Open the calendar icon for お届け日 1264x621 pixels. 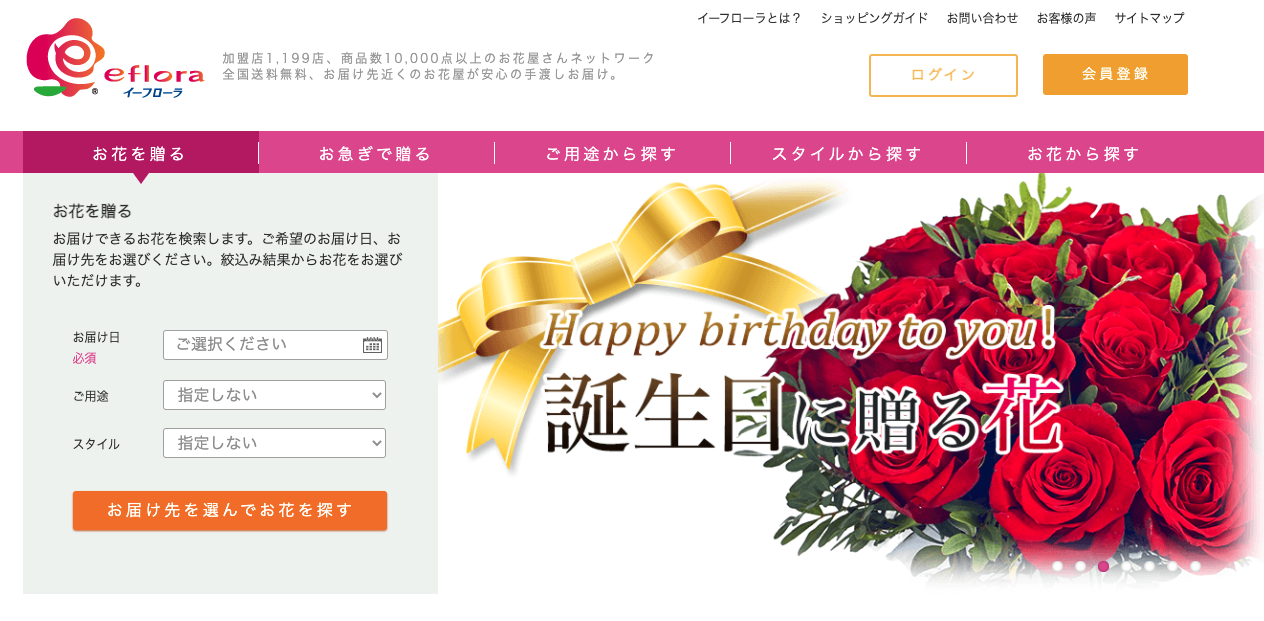coord(372,345)
